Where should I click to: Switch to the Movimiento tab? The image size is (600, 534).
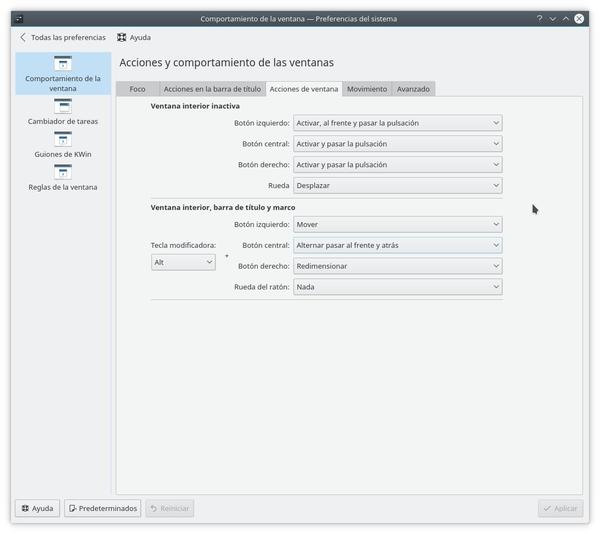(367, 89)
